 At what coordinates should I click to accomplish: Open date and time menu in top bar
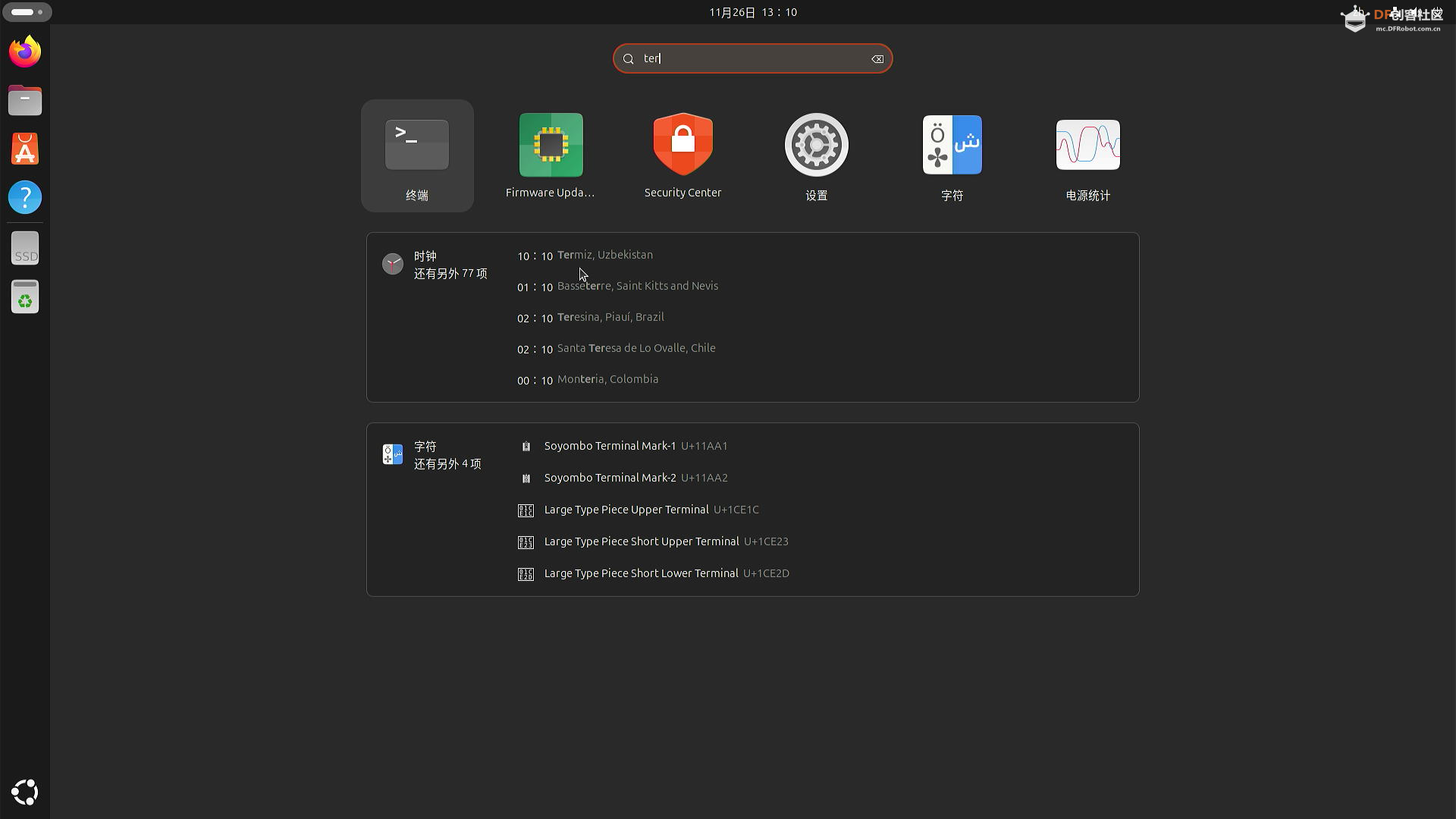coord(752,12)
